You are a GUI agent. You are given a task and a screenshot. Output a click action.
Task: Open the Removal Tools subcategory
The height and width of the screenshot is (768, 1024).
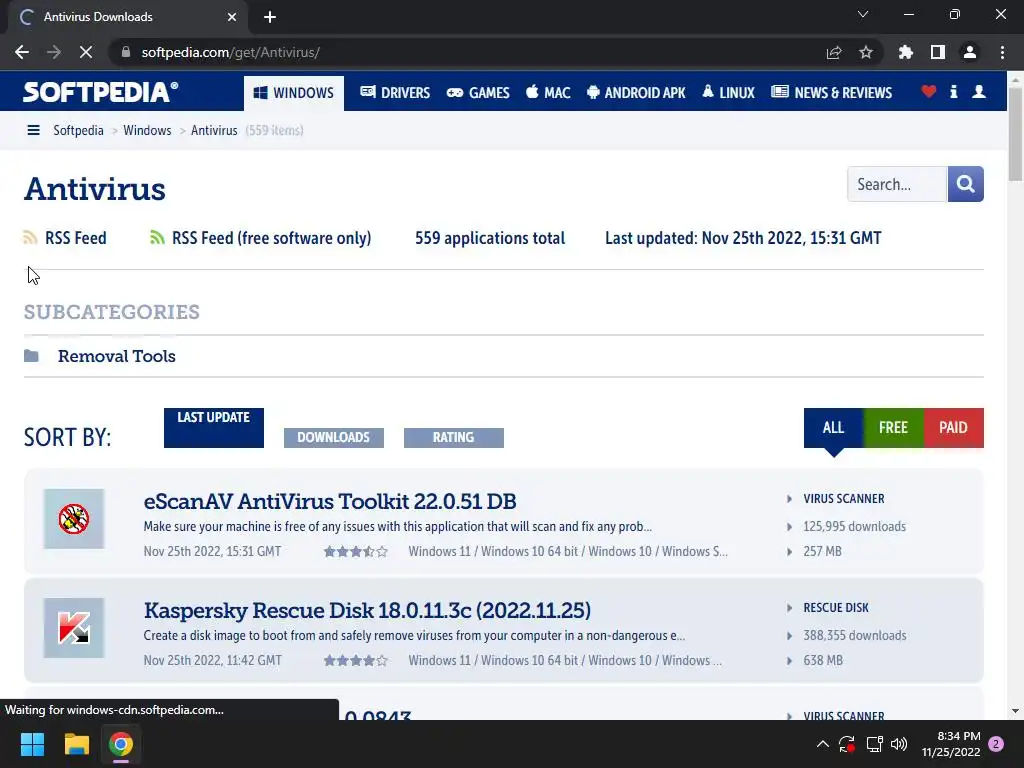(117, 356)
